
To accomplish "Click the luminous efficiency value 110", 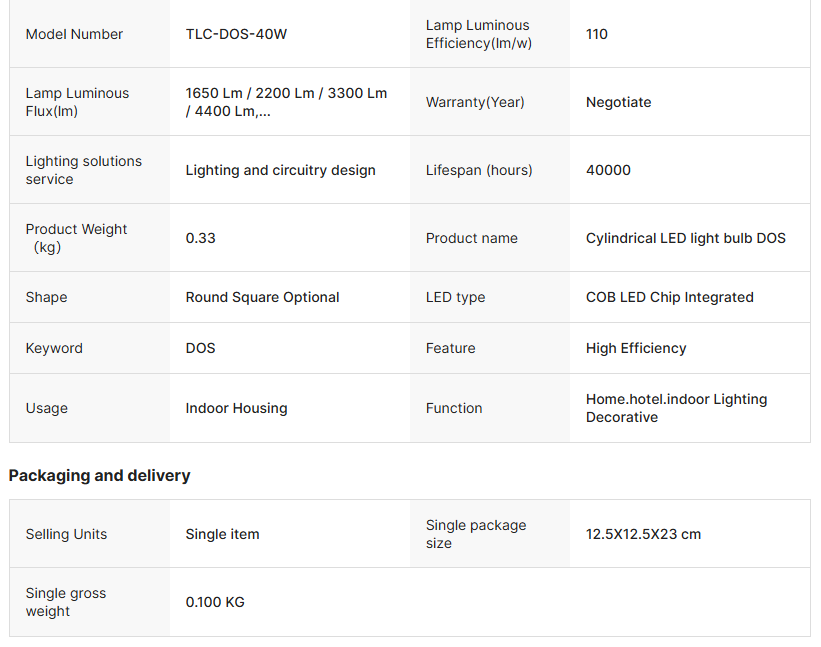I will [x=596, y=34].
